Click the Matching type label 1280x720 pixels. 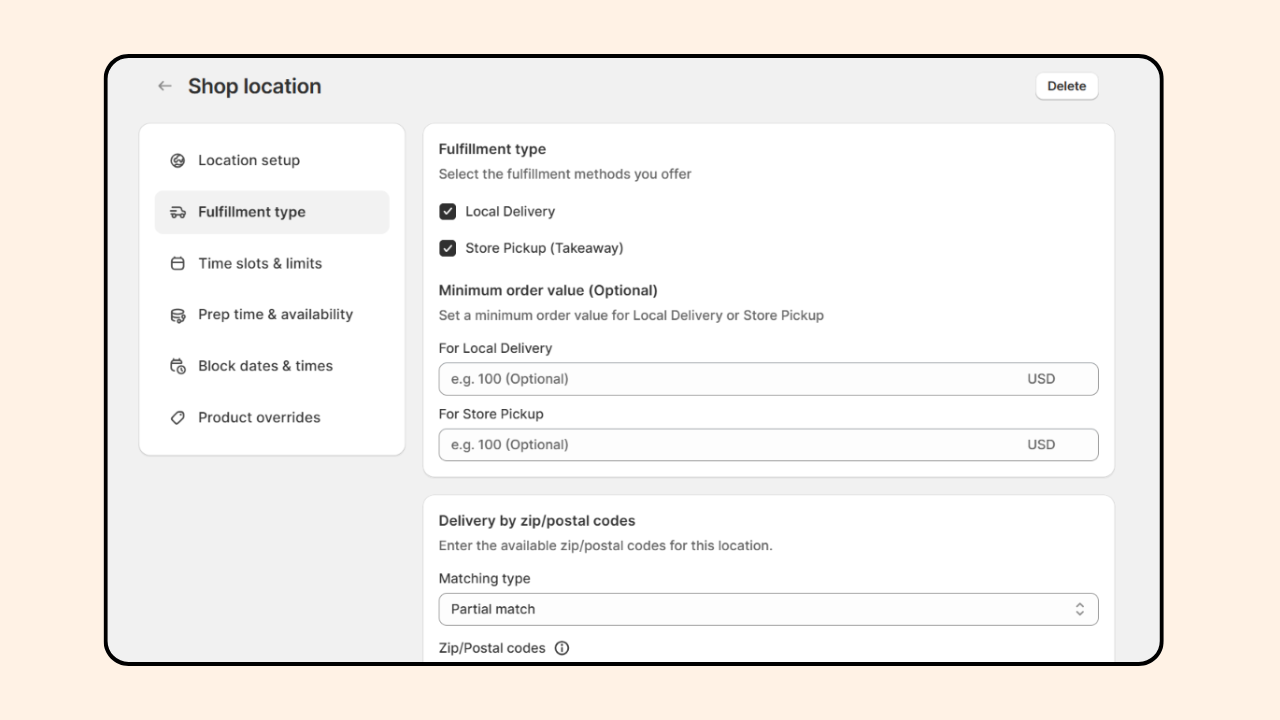coord(484,579)
